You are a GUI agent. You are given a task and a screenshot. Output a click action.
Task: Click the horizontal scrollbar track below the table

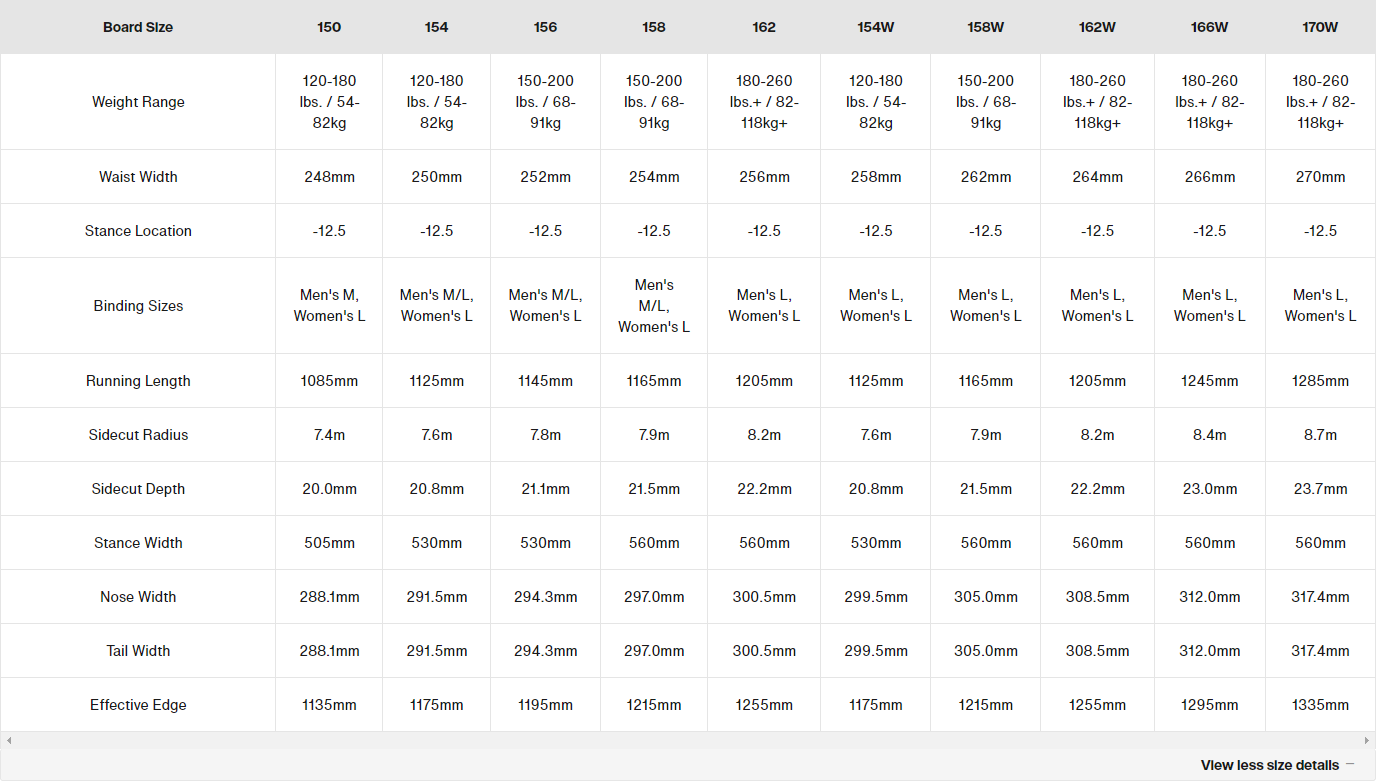click(x=688, y=741)
